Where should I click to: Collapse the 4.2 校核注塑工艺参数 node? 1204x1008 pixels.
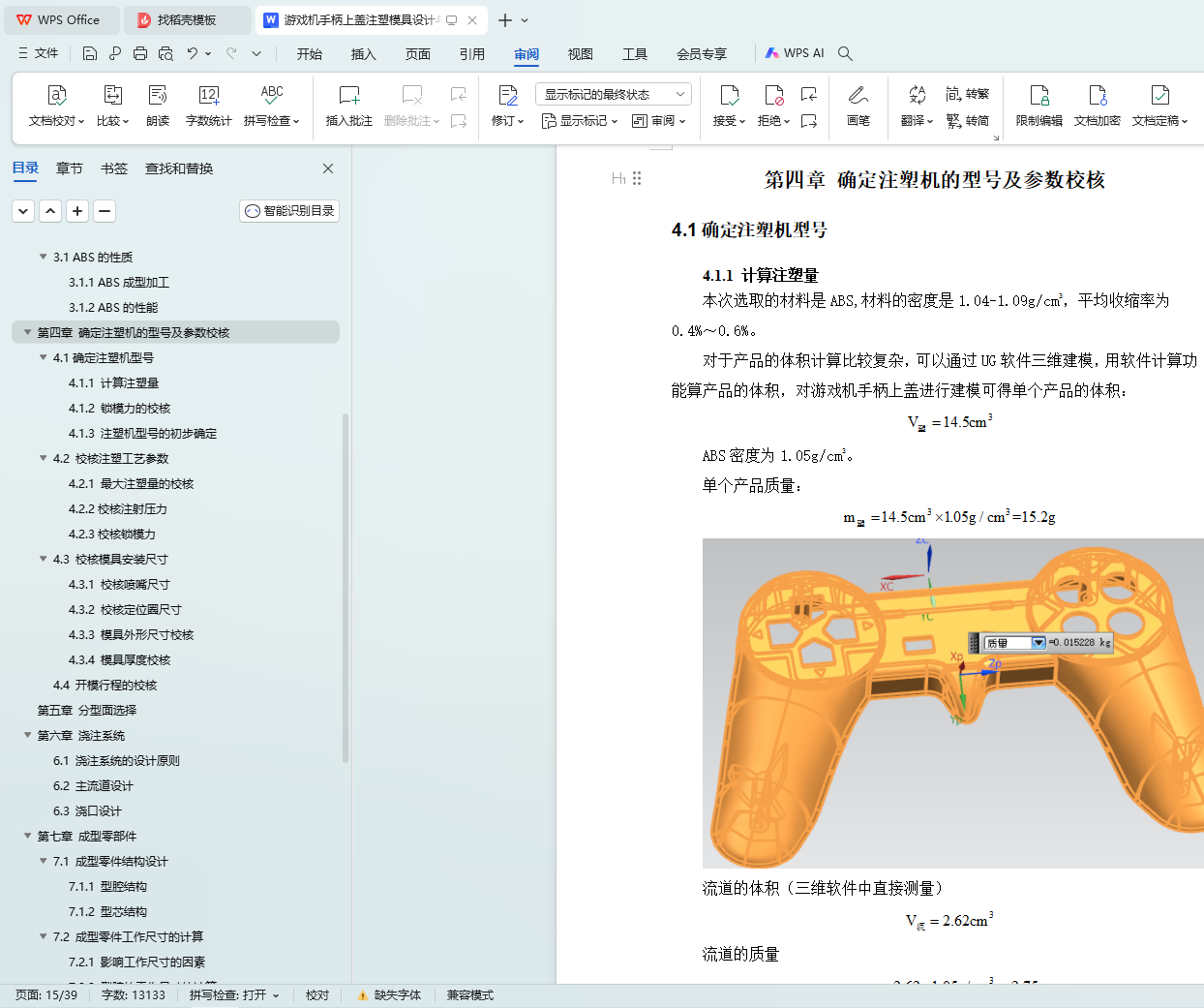coord(43,458)
